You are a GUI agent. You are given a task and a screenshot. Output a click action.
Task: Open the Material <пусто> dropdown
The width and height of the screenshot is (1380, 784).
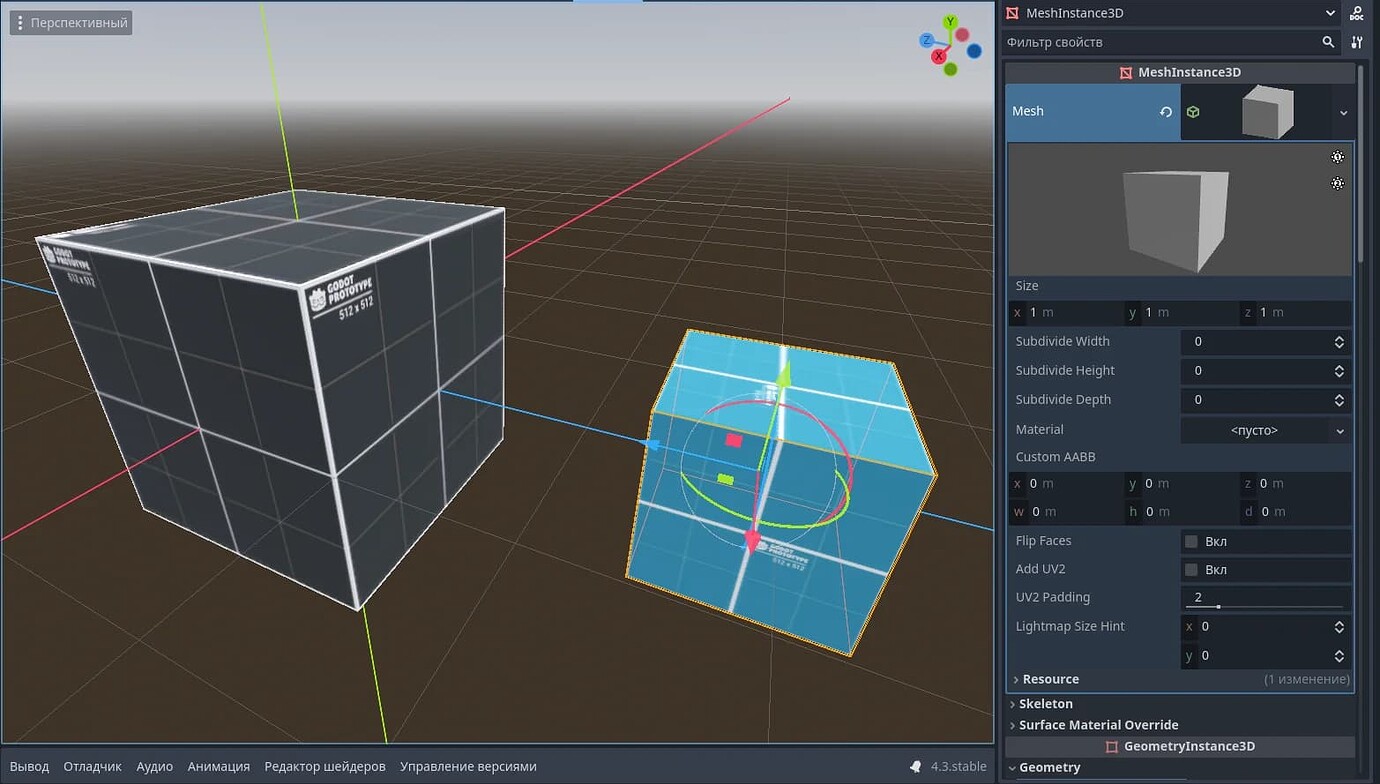1266,430
